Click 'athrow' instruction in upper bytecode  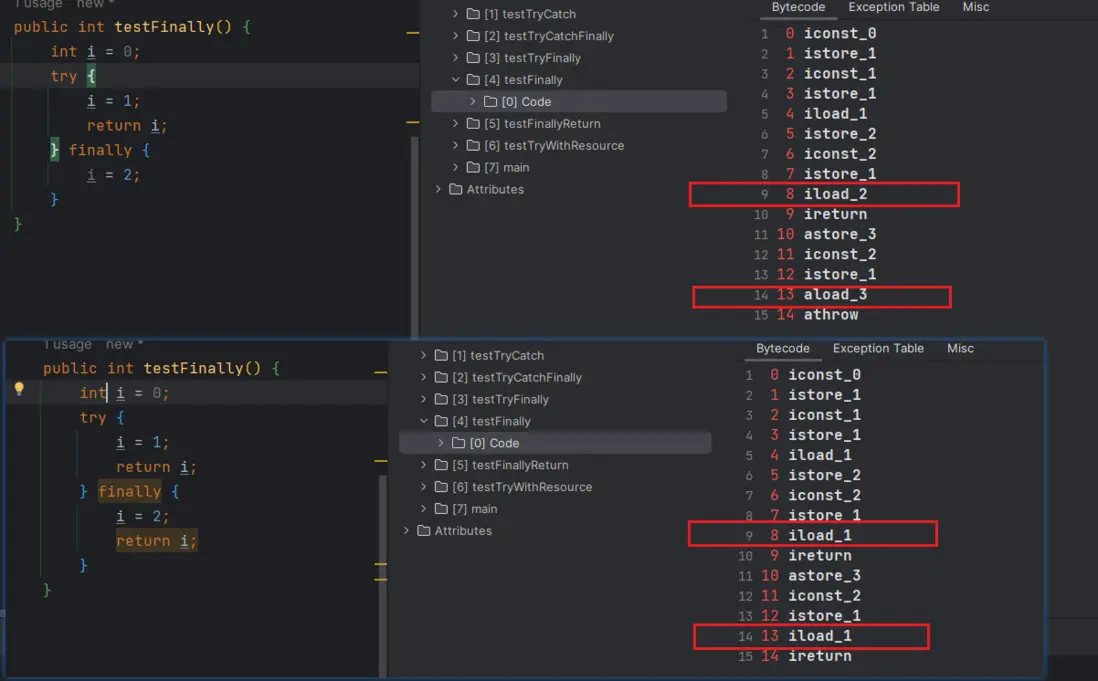point(831,315)
